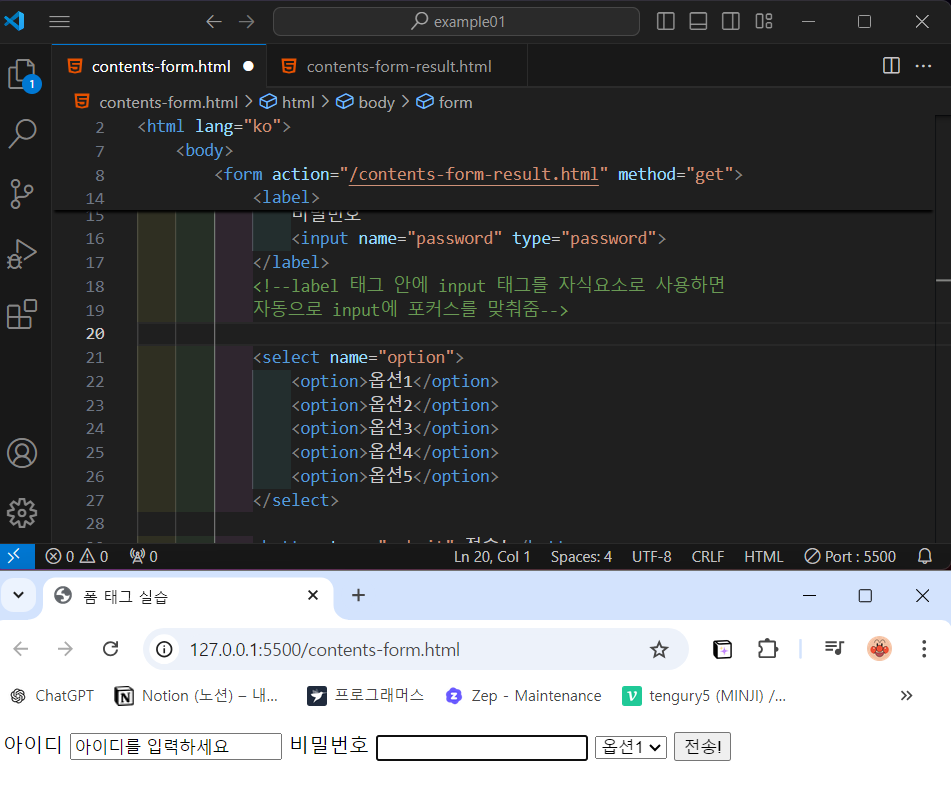This screenshot has width=951, height=800.
Task: Open the media control icon in Chrome
Action: click(x=835, y=650)
